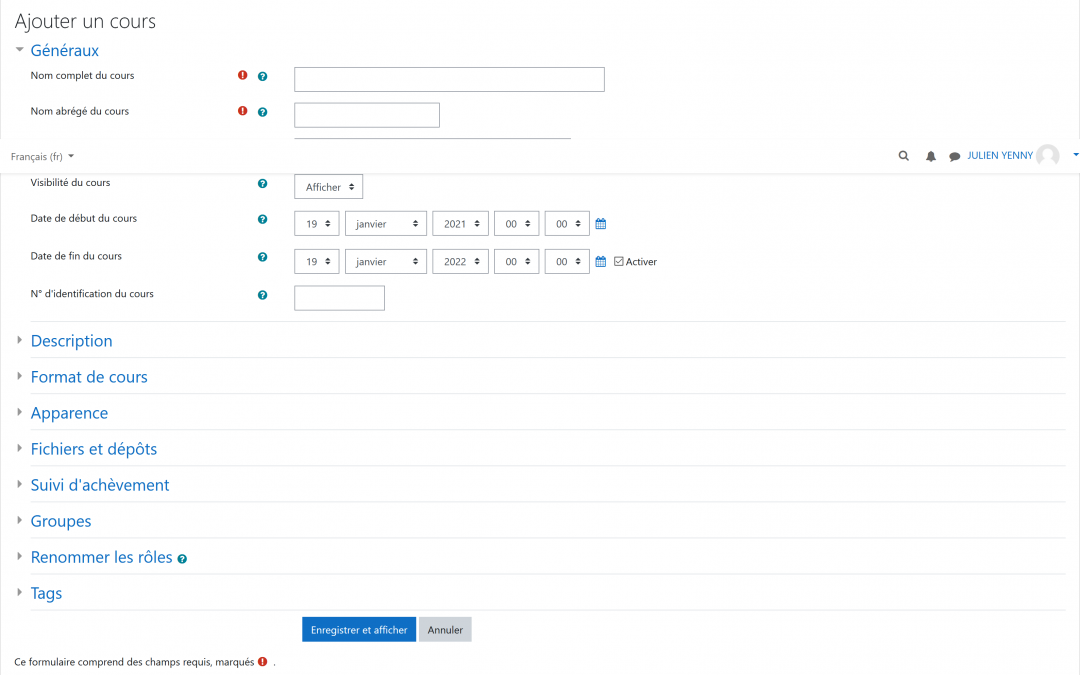Open user menu arrow next to avatar

pyautogui.click(x=1075, y=156)
